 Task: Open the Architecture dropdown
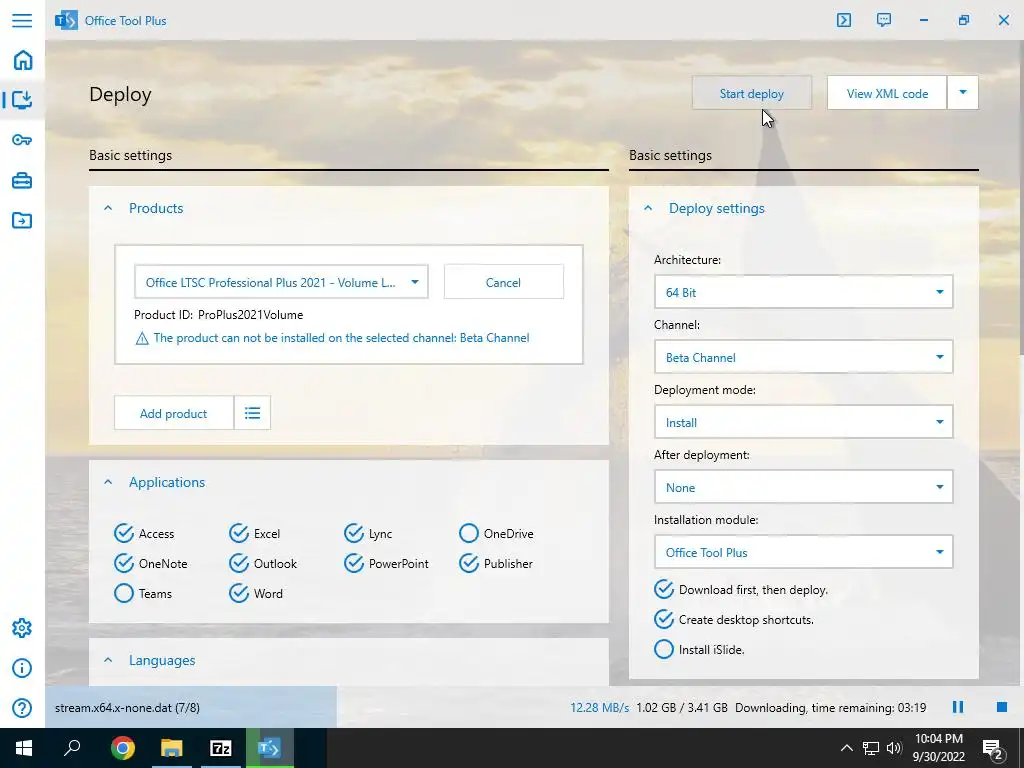click(x=803, y=292)
